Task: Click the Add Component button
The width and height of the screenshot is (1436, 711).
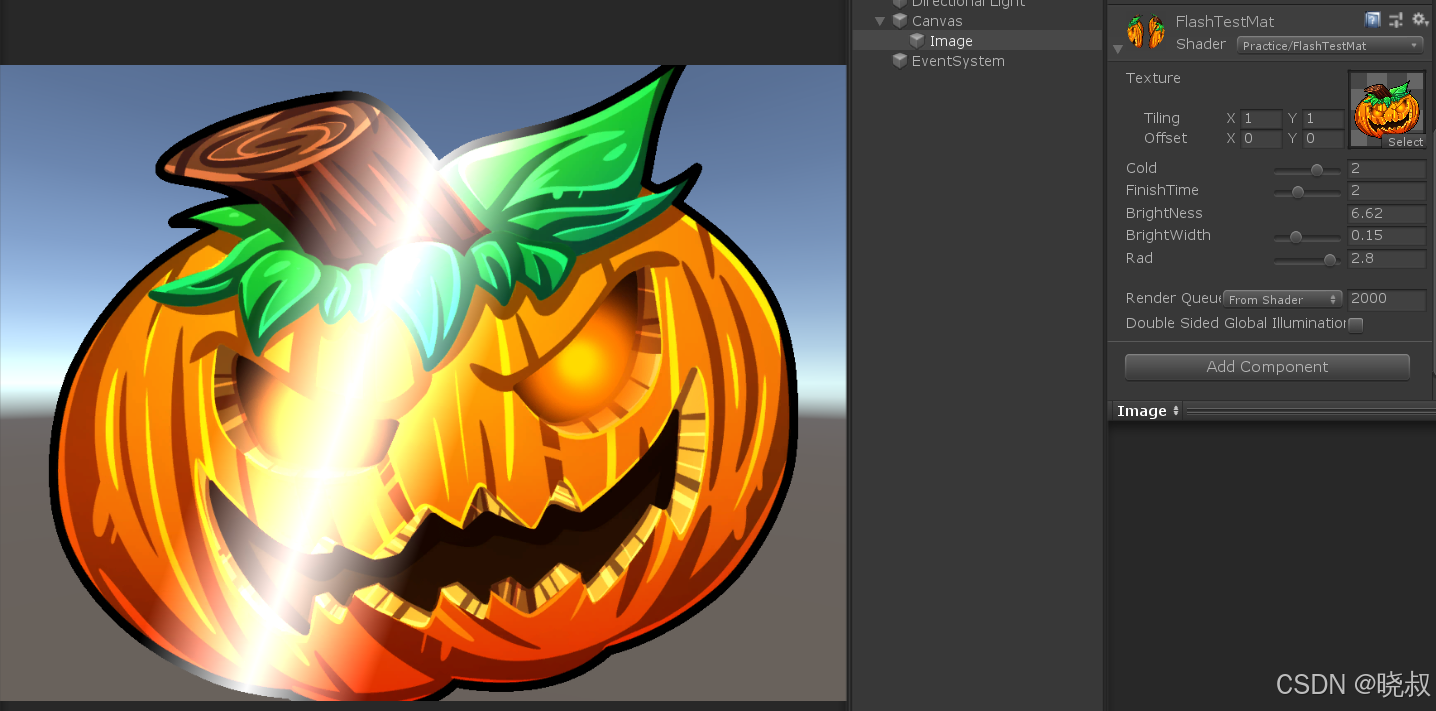Action: coord(1267,367)
